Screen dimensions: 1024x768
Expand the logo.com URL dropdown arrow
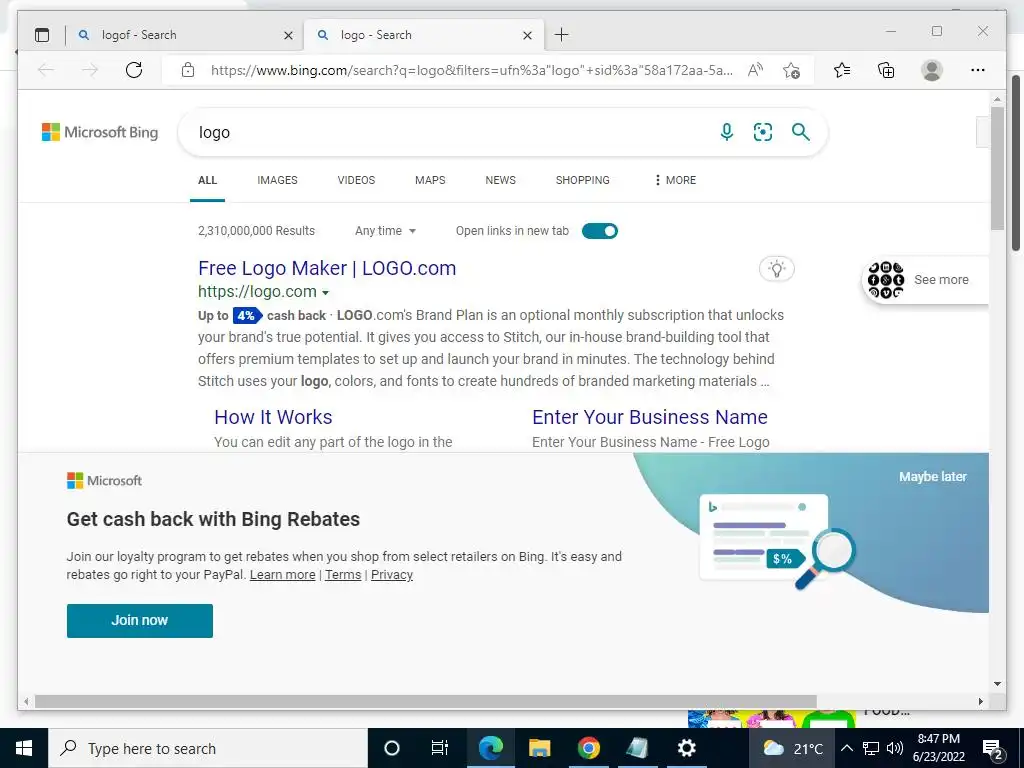[x=325, y=293]
